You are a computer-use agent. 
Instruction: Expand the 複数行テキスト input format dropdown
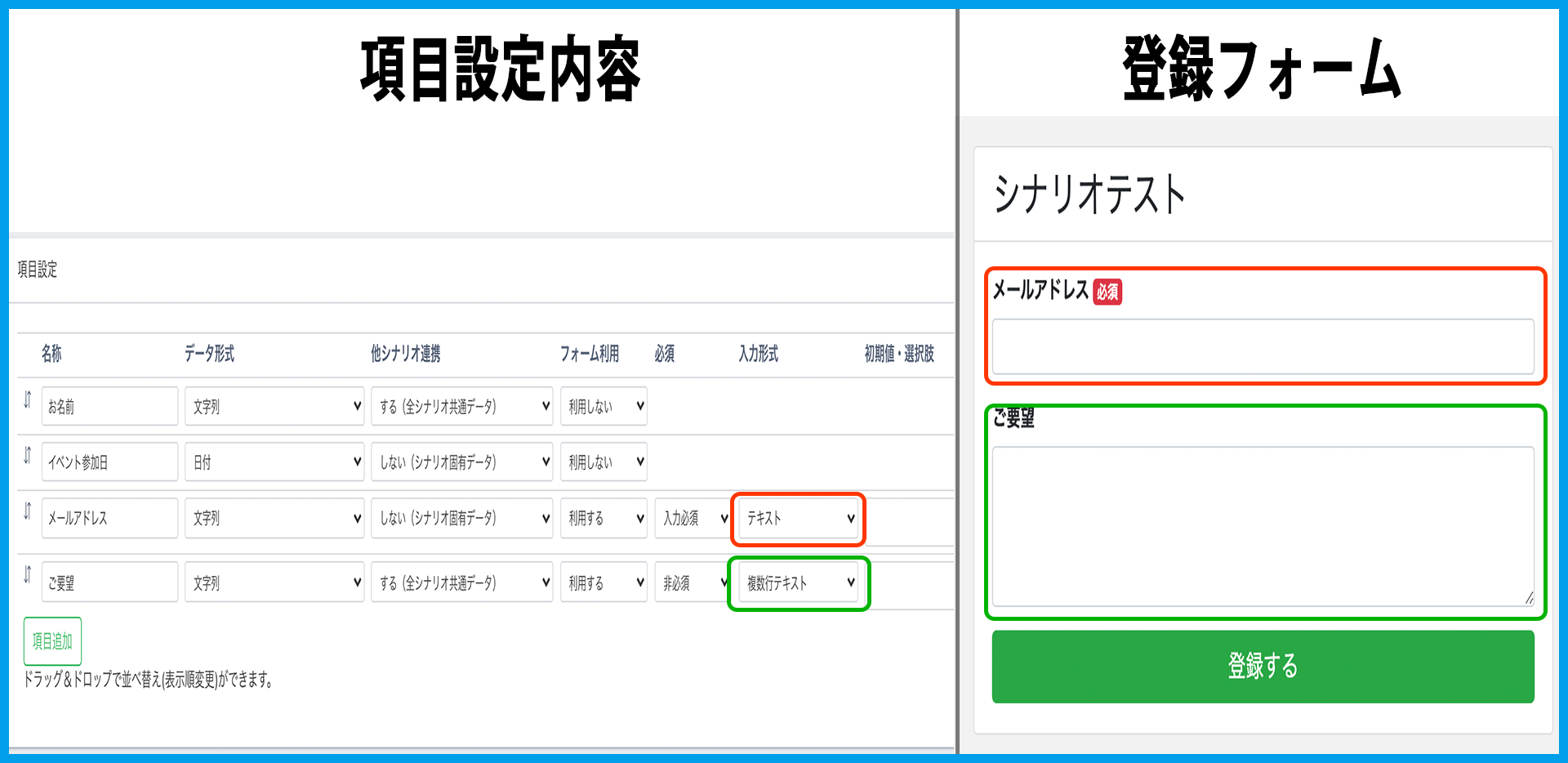tap(799, 582)
